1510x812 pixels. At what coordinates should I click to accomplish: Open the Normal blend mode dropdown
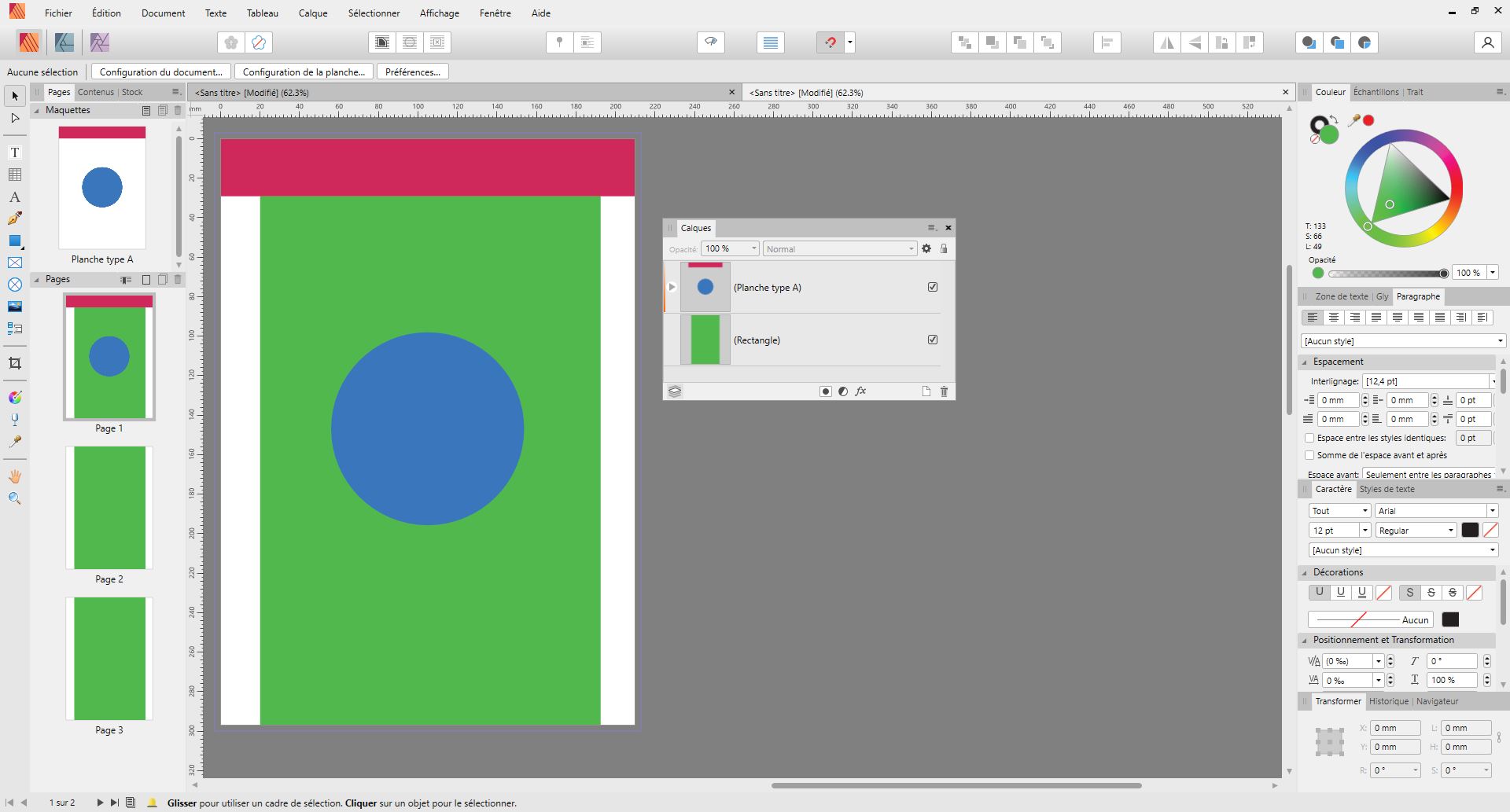839,249
